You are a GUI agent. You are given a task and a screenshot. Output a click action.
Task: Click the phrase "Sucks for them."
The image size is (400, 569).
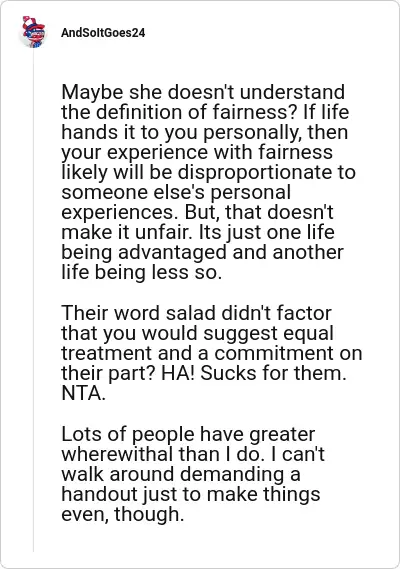point(273,373)
